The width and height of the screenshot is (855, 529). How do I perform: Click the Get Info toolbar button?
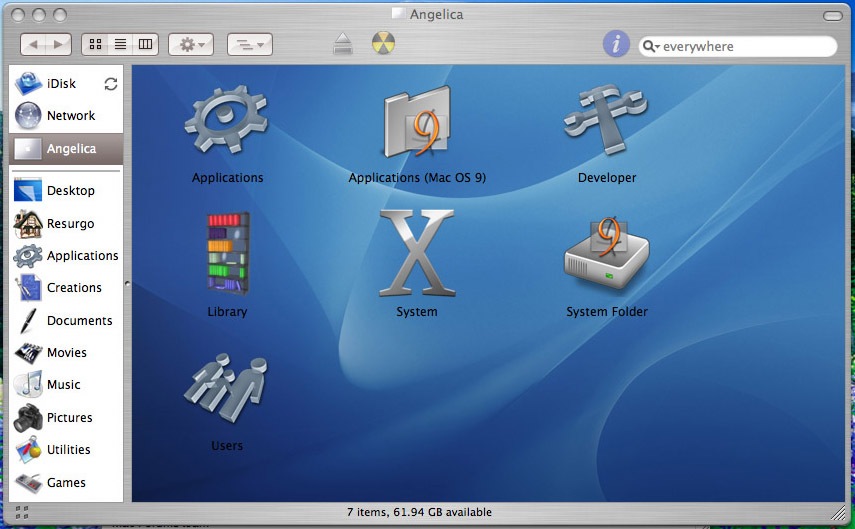616,44
